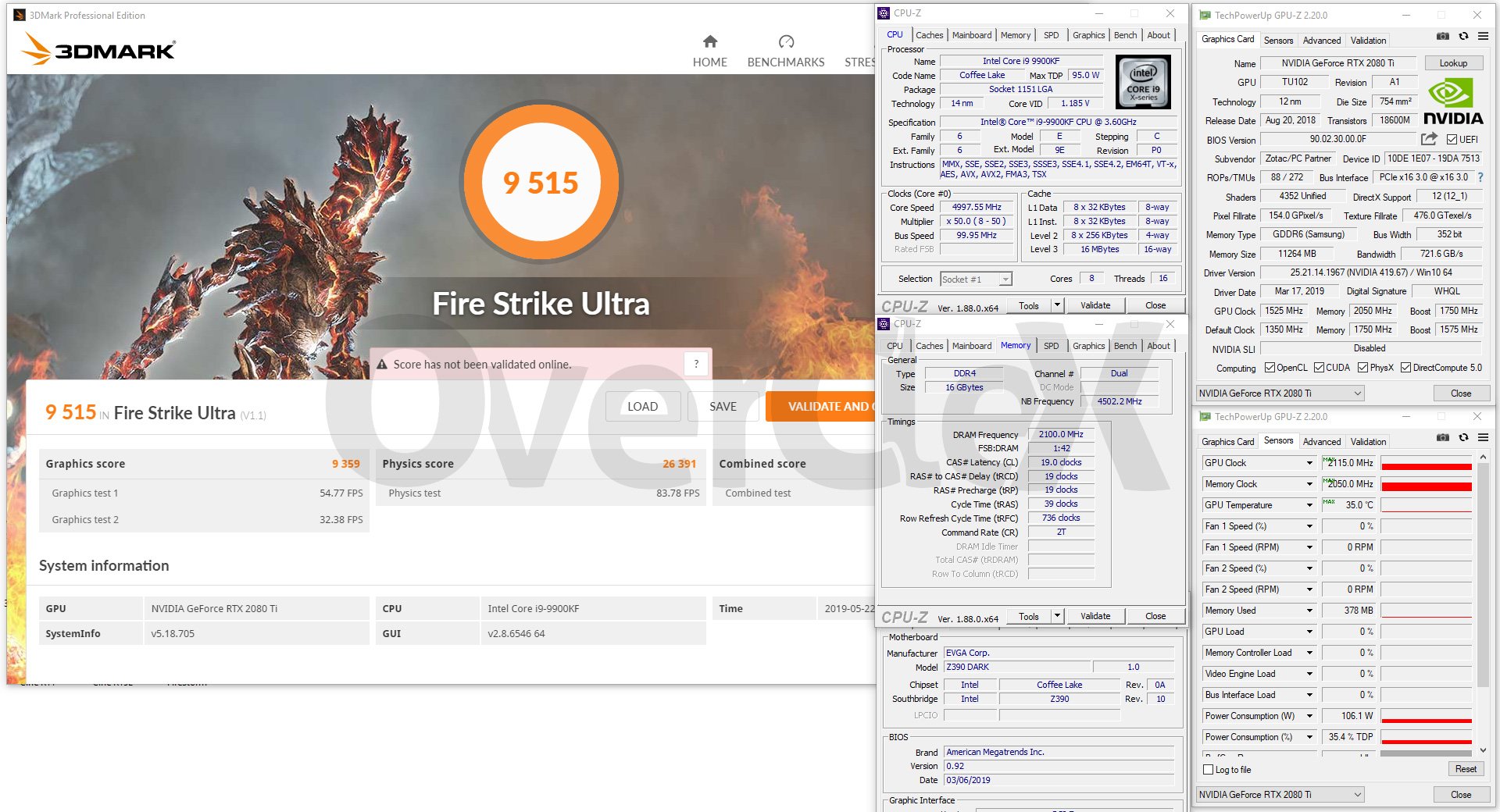1500x812 pixels.
Task: Switch to Bench tab in top CPU-Z
Action: click(x=1125, y=35)
